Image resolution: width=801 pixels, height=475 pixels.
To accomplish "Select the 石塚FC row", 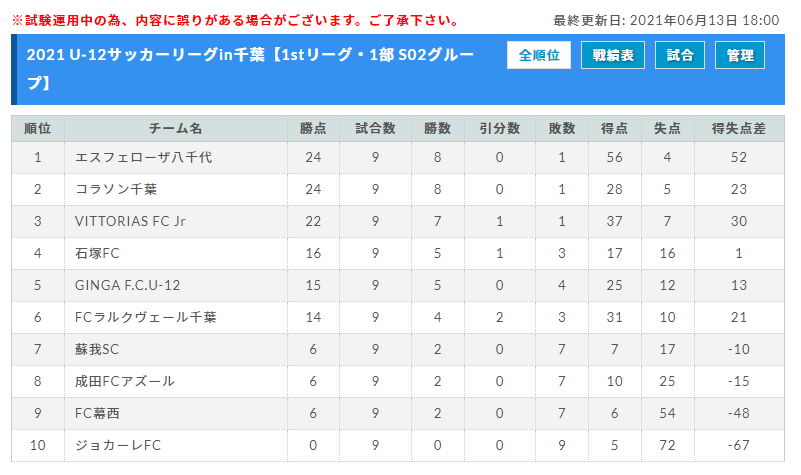I will click(398, 253).
